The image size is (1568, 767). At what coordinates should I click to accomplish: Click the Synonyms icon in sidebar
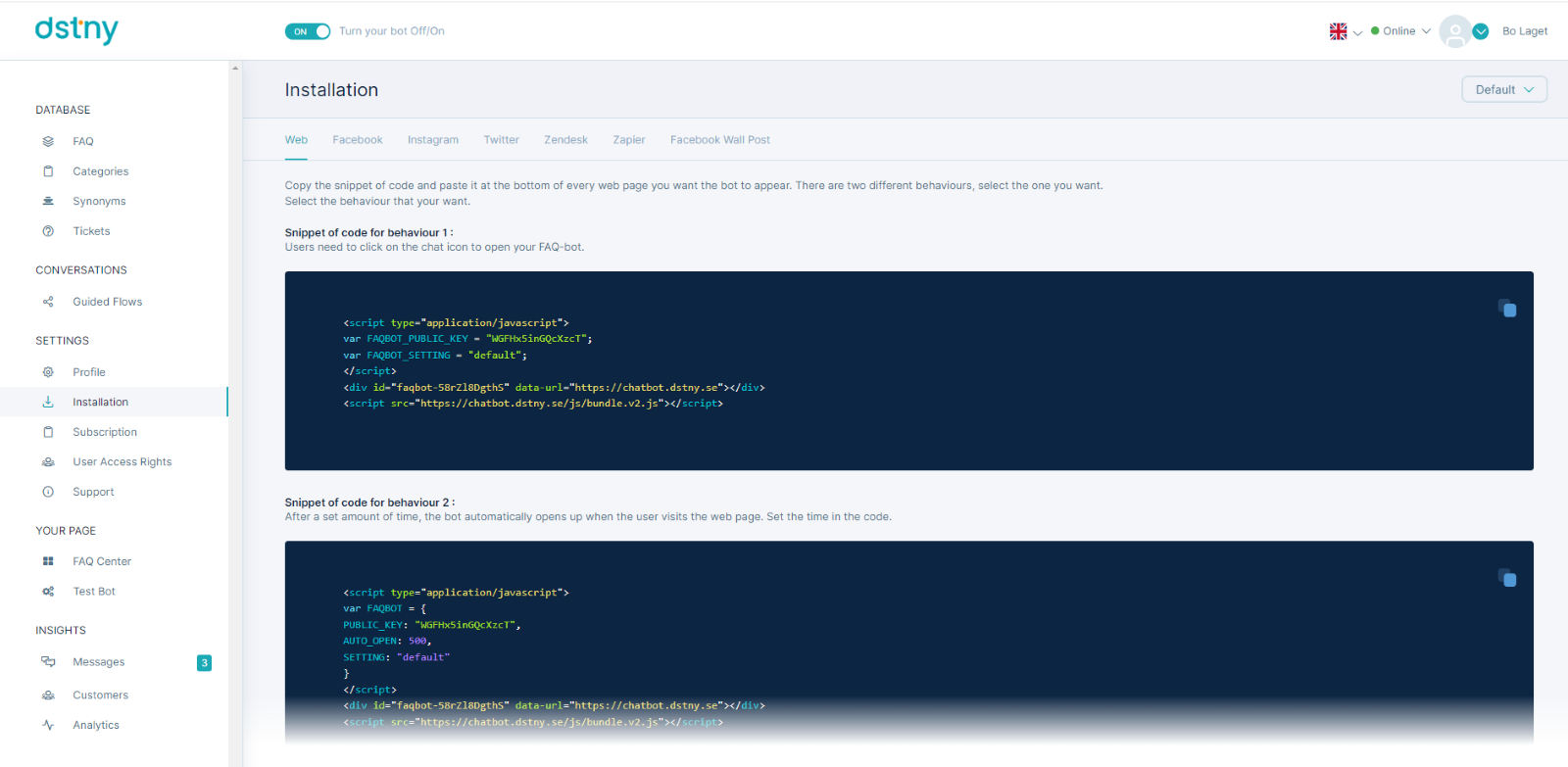click(48, 201)
